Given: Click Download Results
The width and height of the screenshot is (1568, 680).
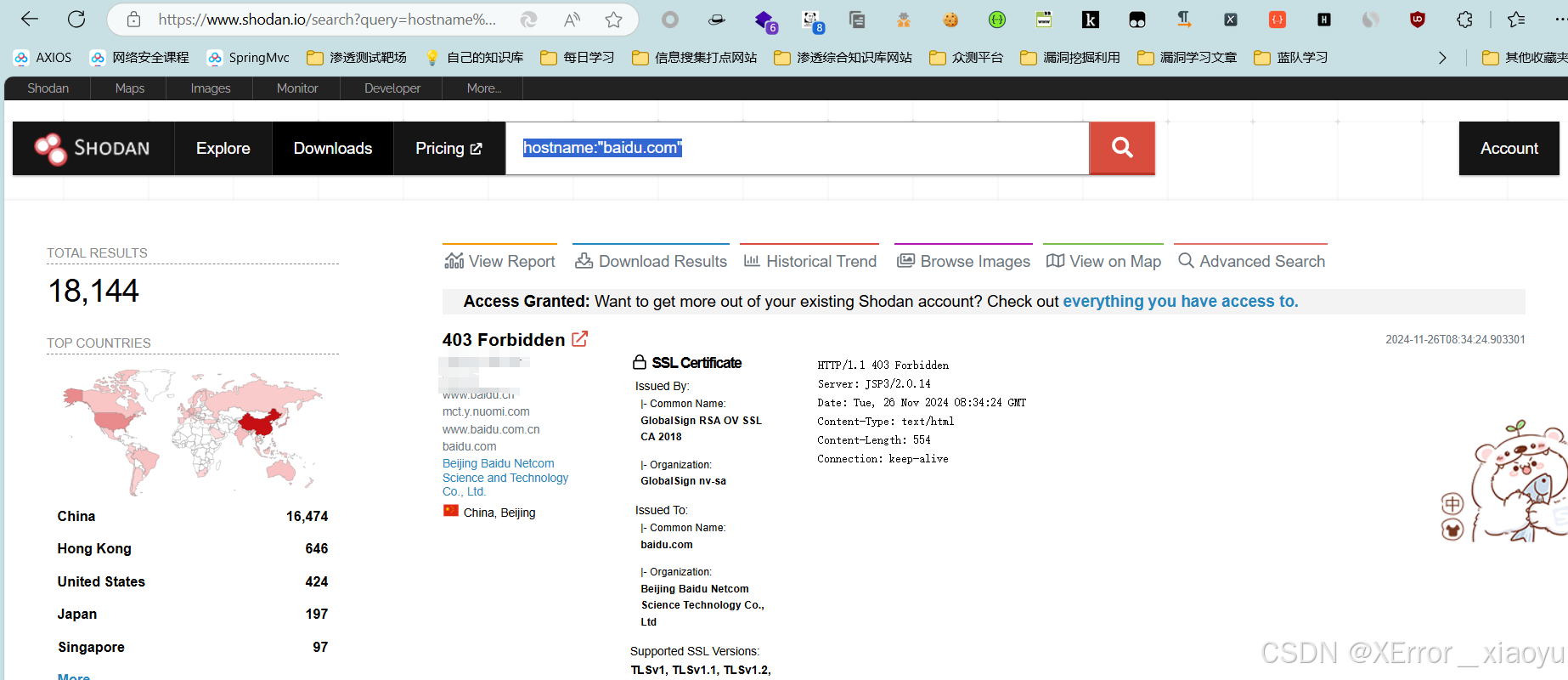Looking at the screenshot, I should point(651,261).
